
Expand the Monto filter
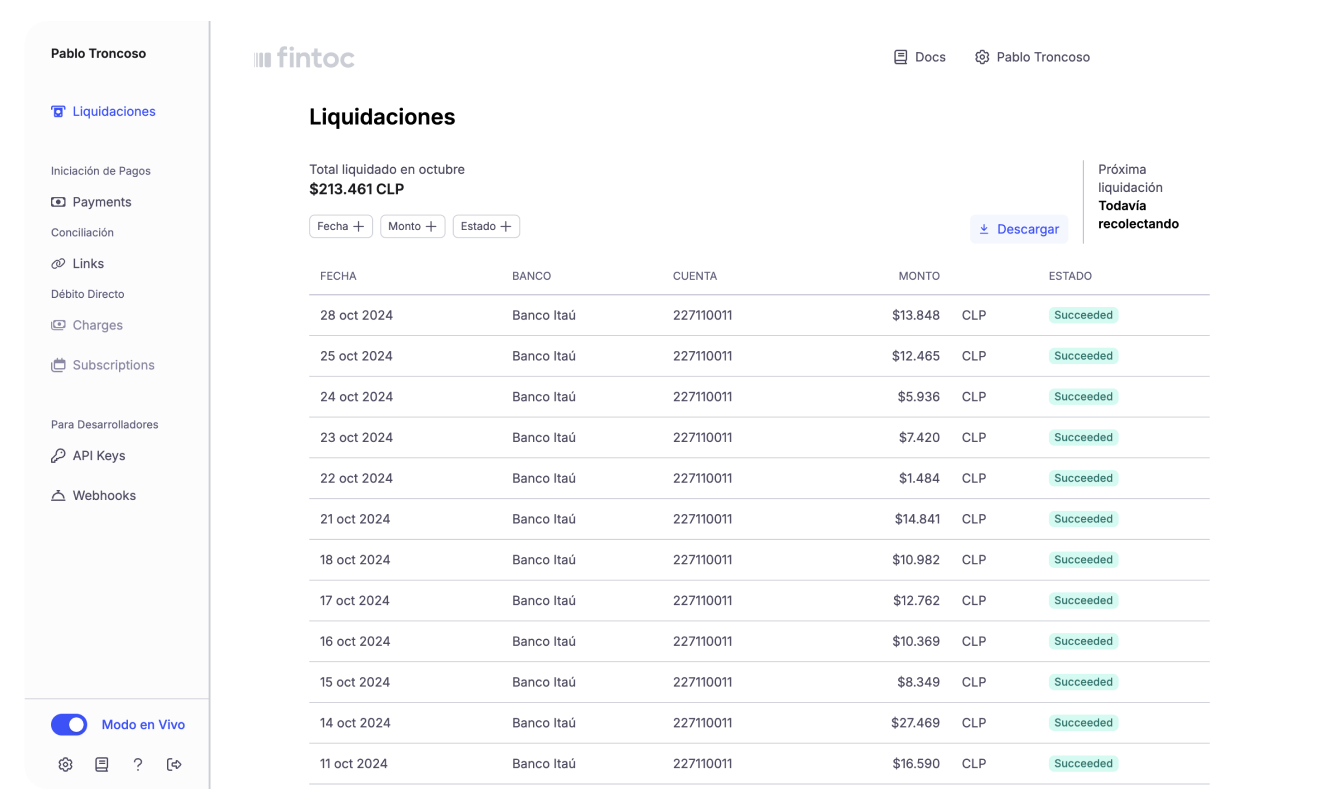pos(412,227)
